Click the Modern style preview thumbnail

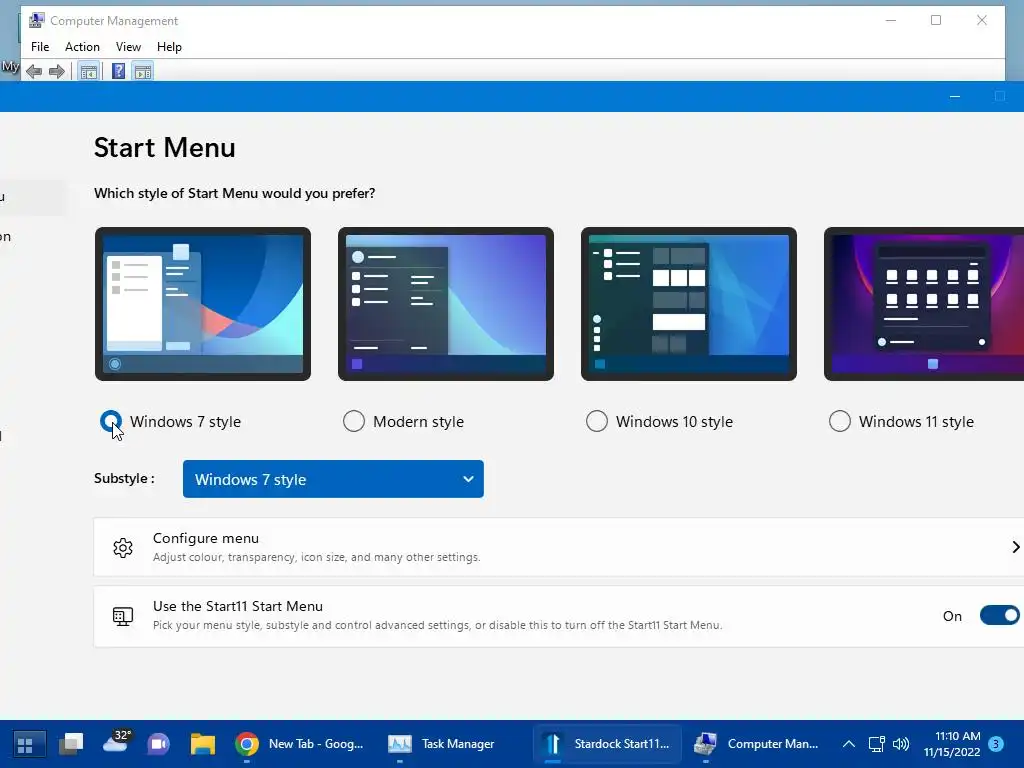[445, 304]
